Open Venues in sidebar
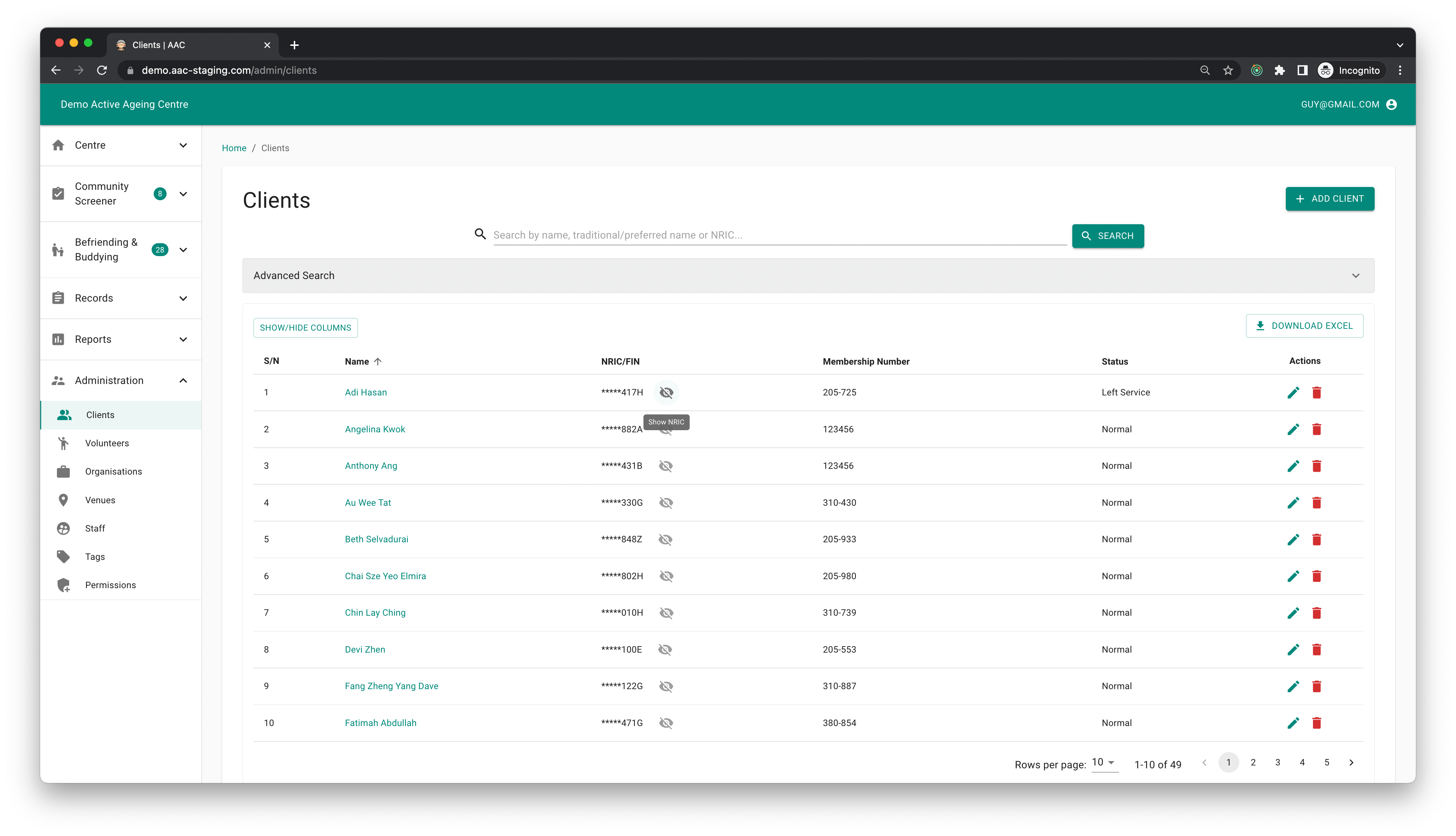 121,500
